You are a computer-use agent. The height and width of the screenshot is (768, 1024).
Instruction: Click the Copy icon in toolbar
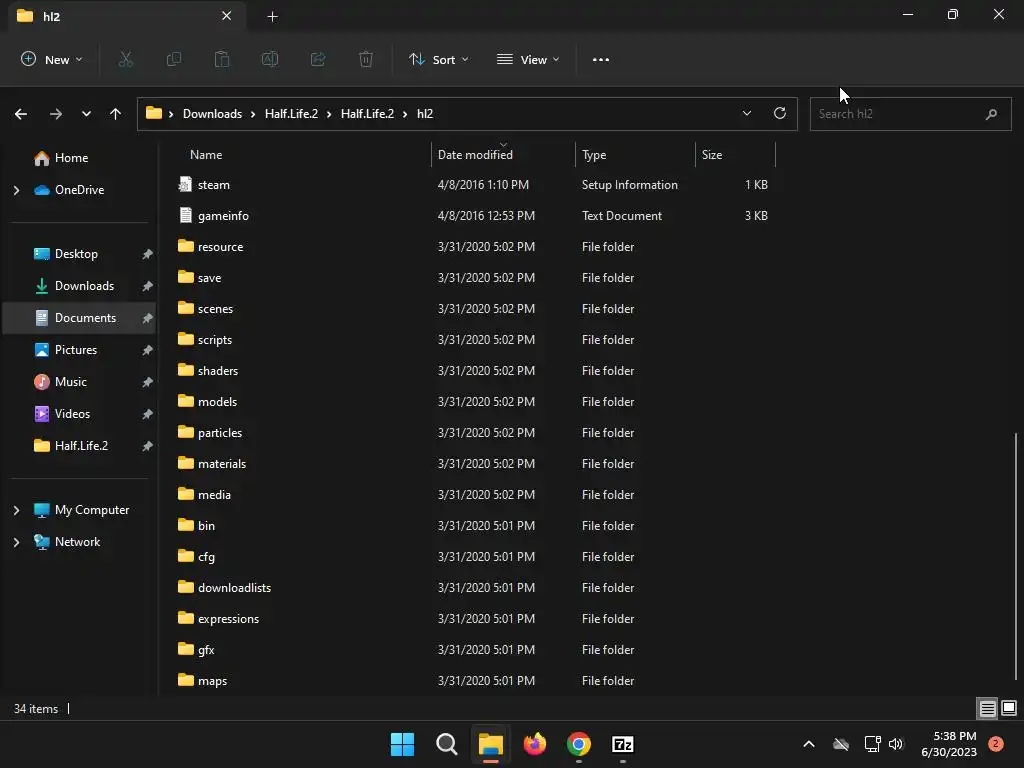(174, 59)
